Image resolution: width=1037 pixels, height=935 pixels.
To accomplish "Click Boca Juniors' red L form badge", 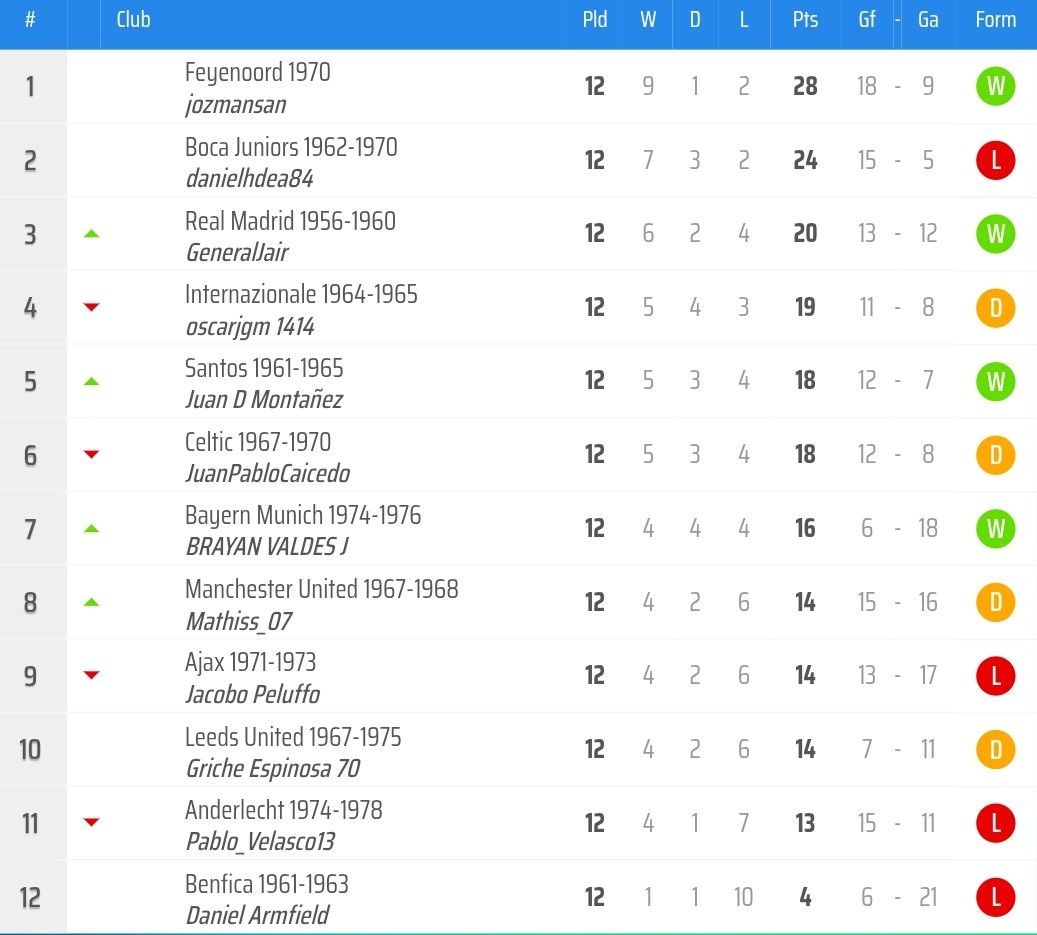I will point(995,160).
